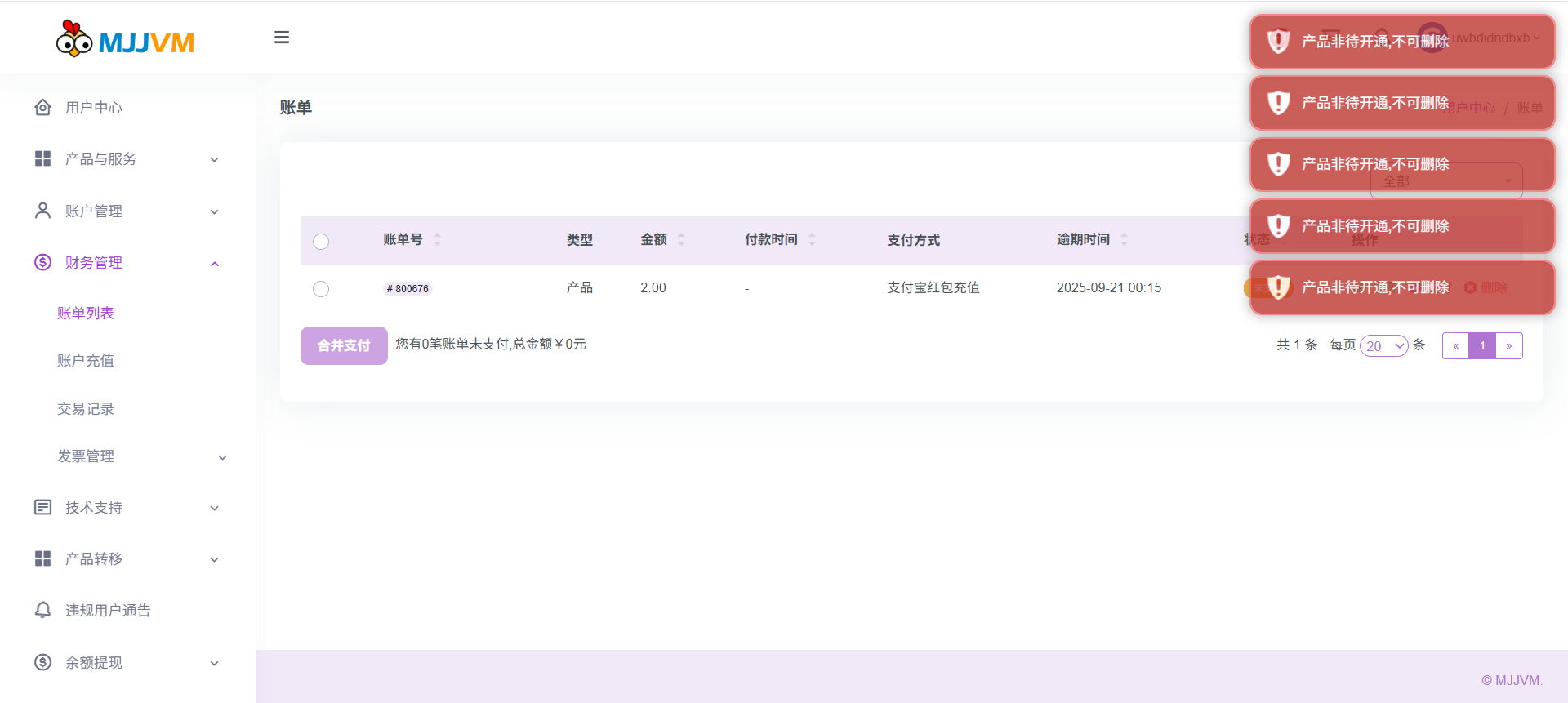Click the person icon beside 账户管理

point(42,211)
